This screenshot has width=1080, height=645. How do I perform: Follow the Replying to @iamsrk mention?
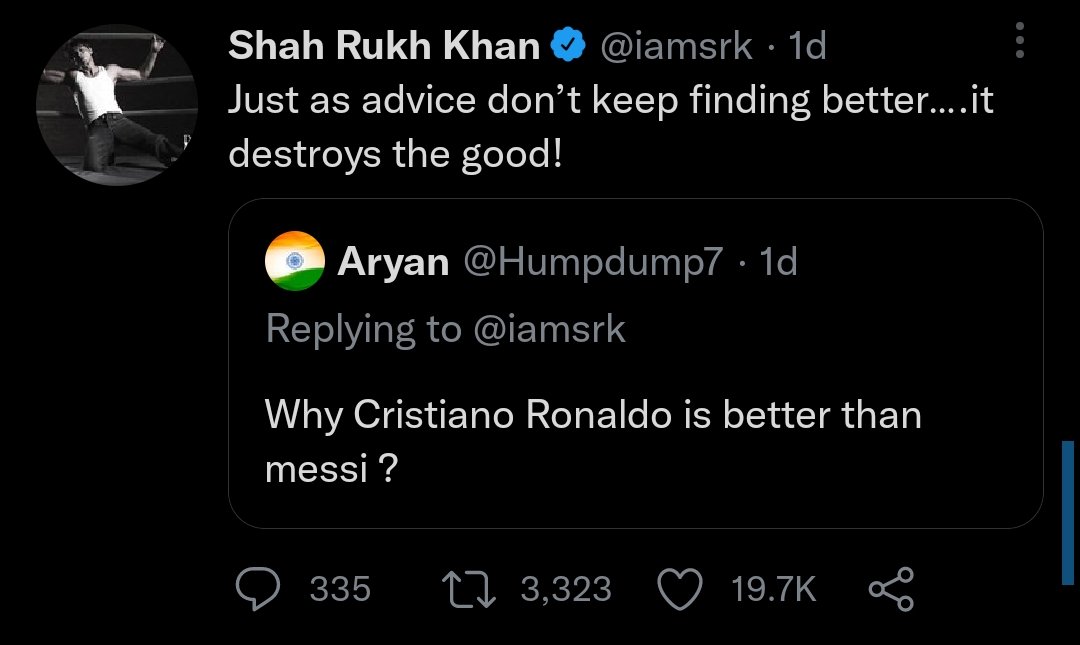549,329
